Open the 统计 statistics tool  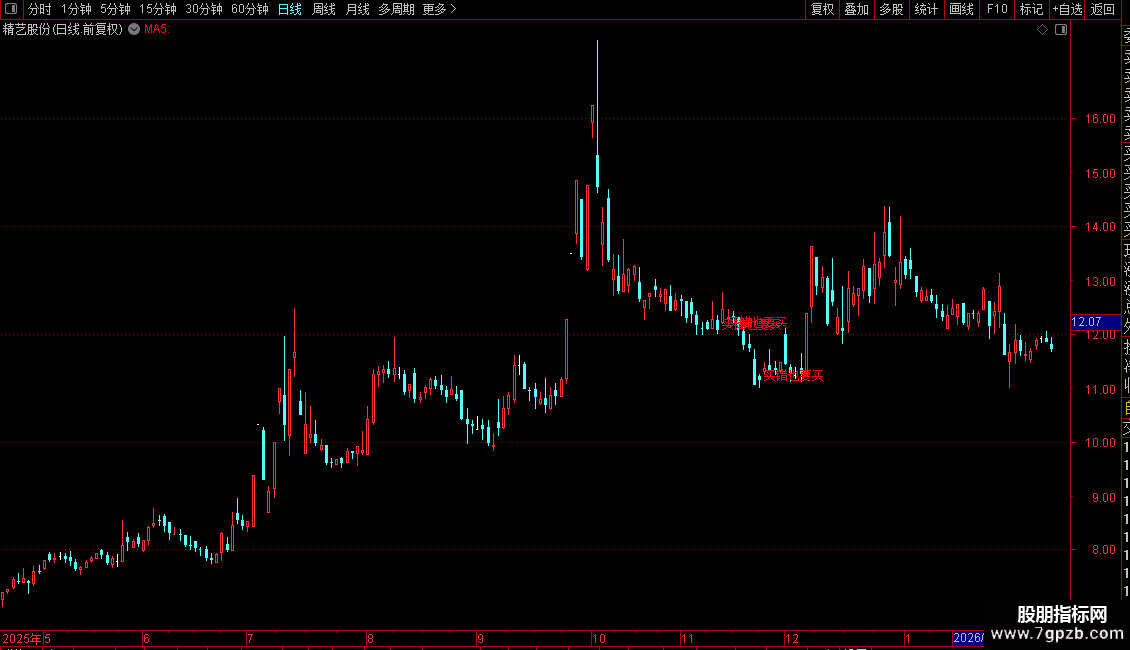925,9
